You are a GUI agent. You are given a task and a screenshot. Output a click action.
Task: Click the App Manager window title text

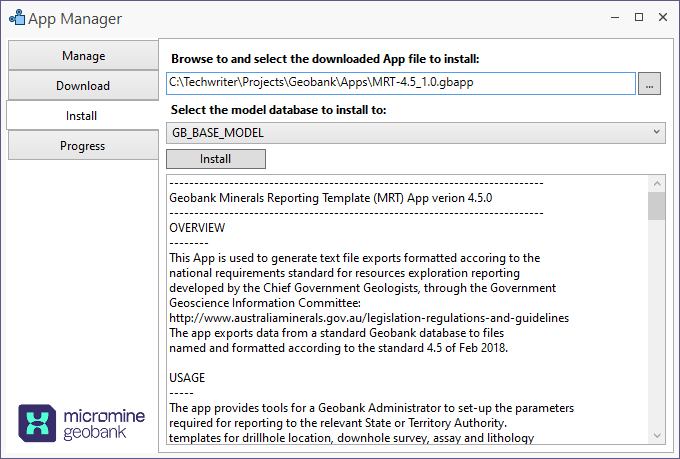coord(75,19)
